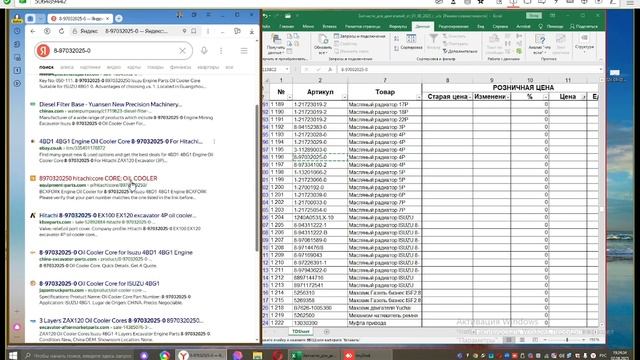Click the Sort button in Excel ribbon

coord(411,42)
